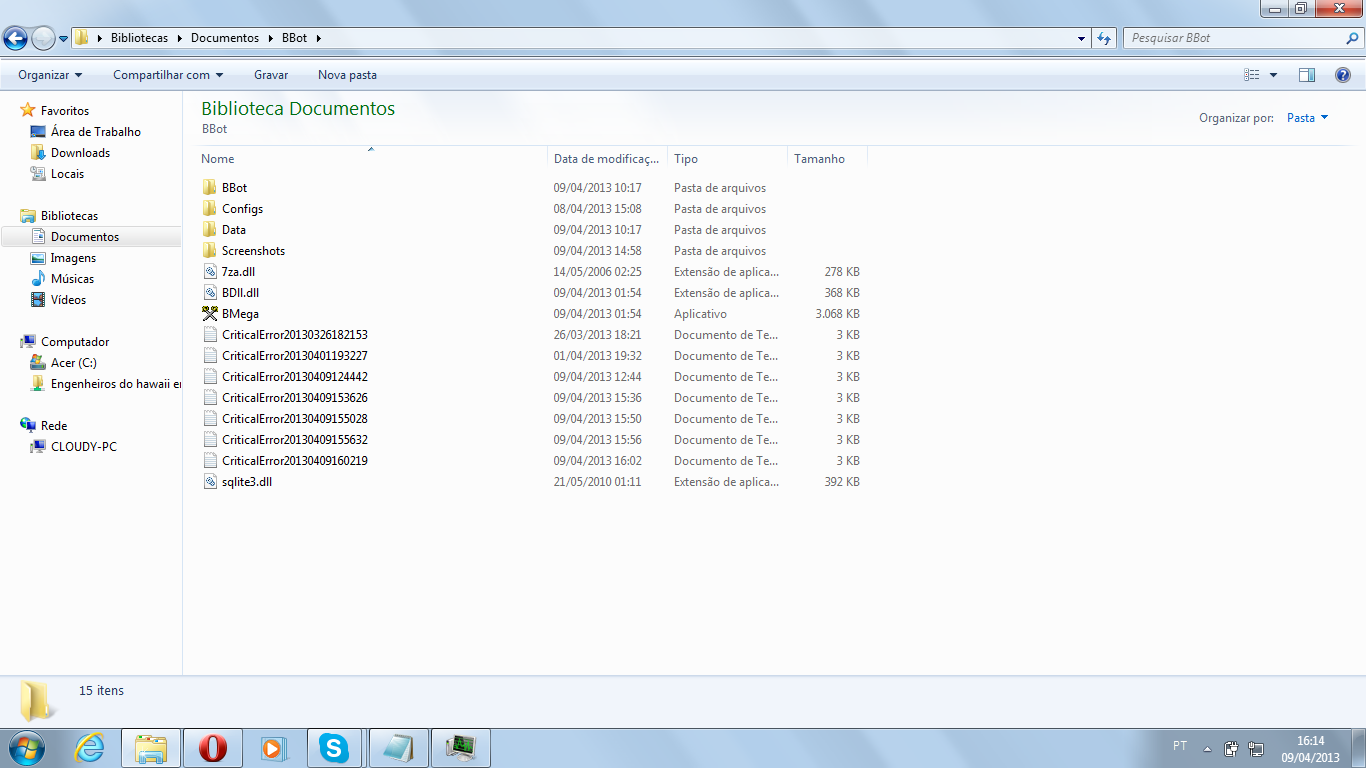This screenshot has height=768, width=1366.
Task: Click the Nova pasta button
Action: 347,75
